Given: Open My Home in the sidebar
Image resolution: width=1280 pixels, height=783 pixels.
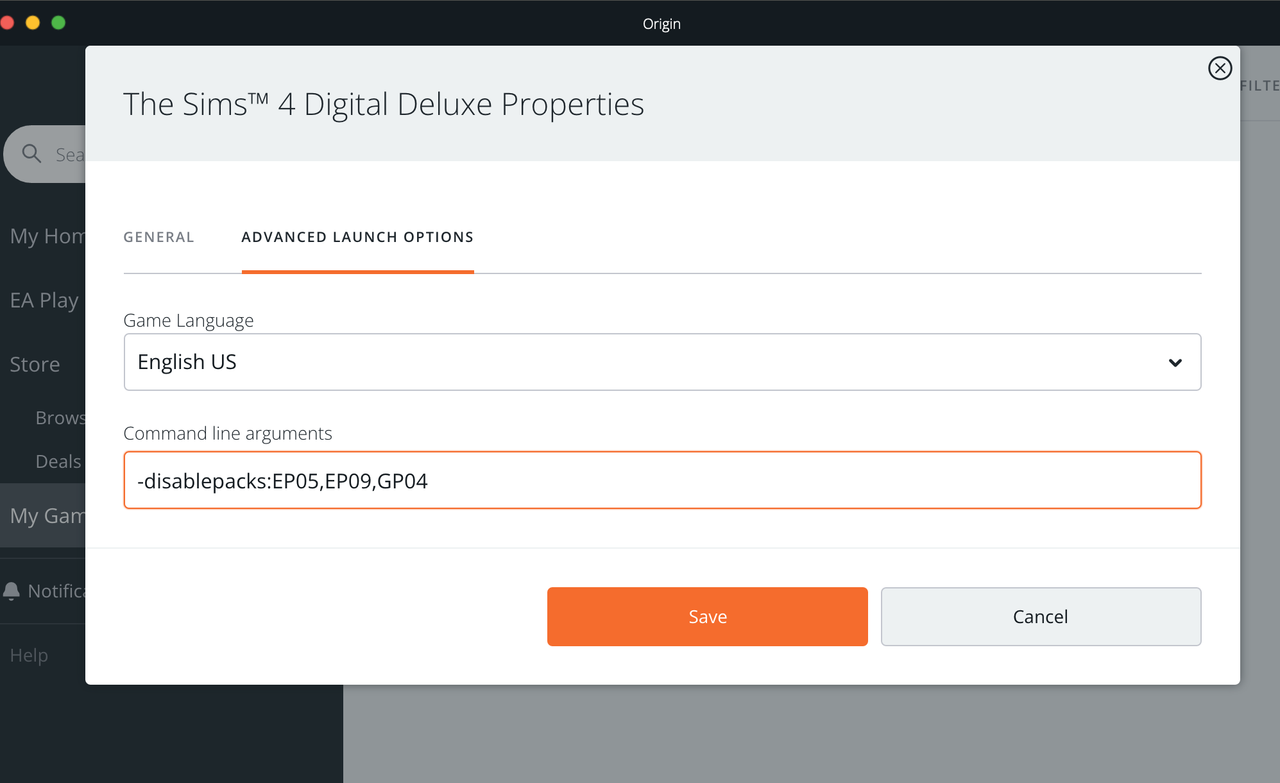Looking at the screenshot, I should coord(47,236).
